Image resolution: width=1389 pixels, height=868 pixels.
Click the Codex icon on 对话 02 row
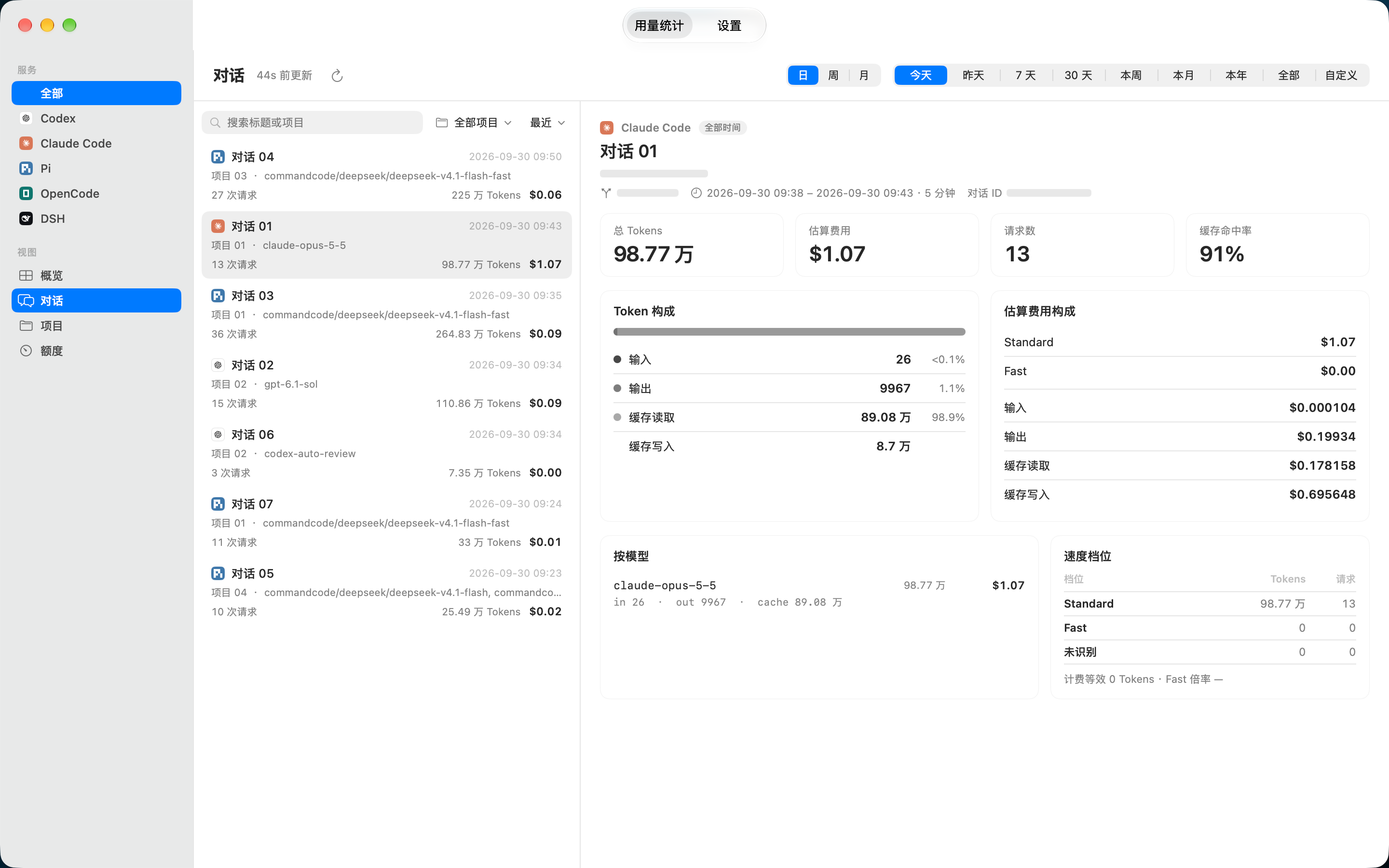(x=218, y=365)
